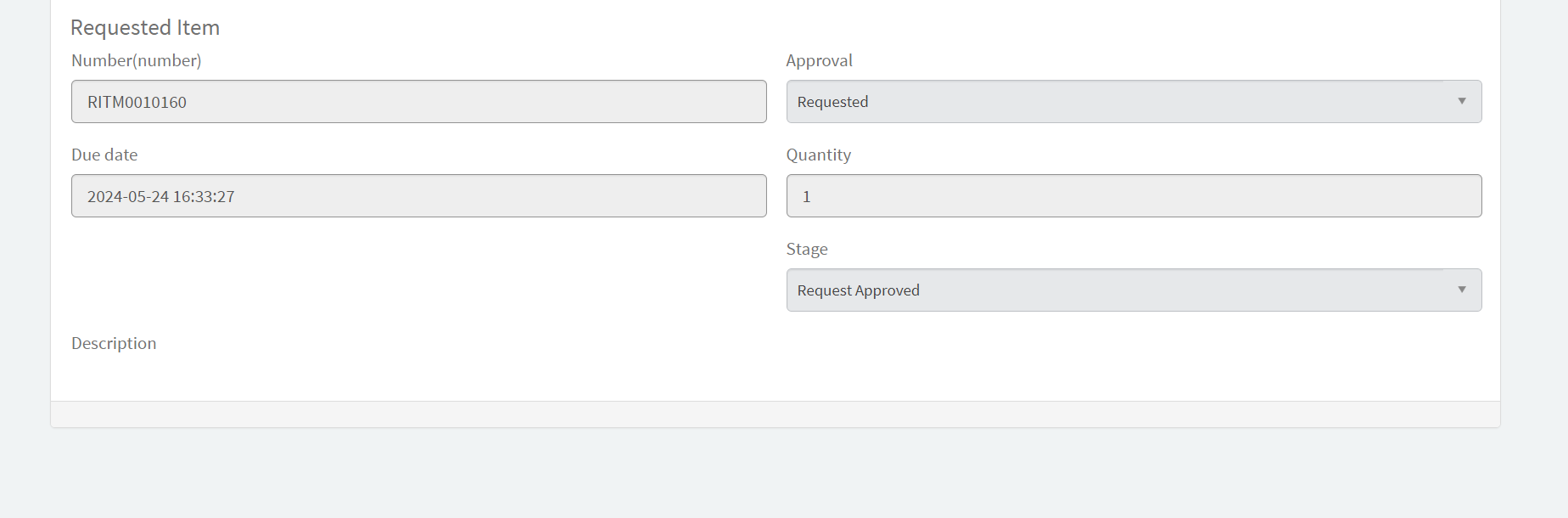Click the Due date label
The width and height of the screenshot is (1568, 518).
click(x=104, y=155)
